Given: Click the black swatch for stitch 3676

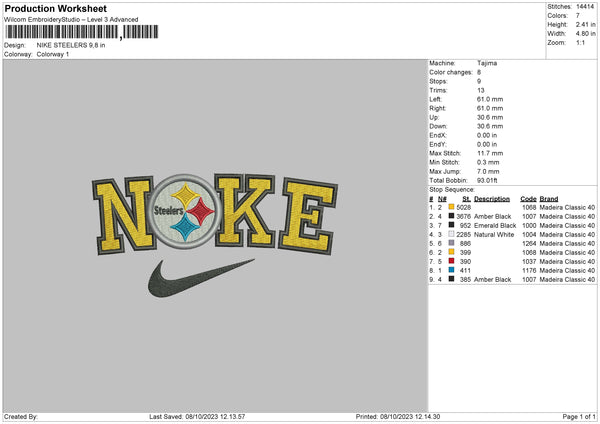Looking at the screenshot, I should click(451, 216).
